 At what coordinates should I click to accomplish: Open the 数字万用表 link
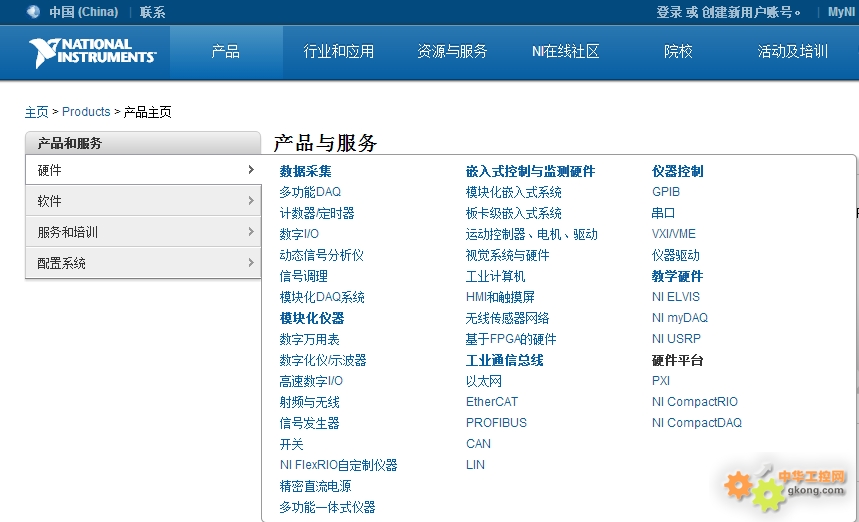(x=310, y=339)
